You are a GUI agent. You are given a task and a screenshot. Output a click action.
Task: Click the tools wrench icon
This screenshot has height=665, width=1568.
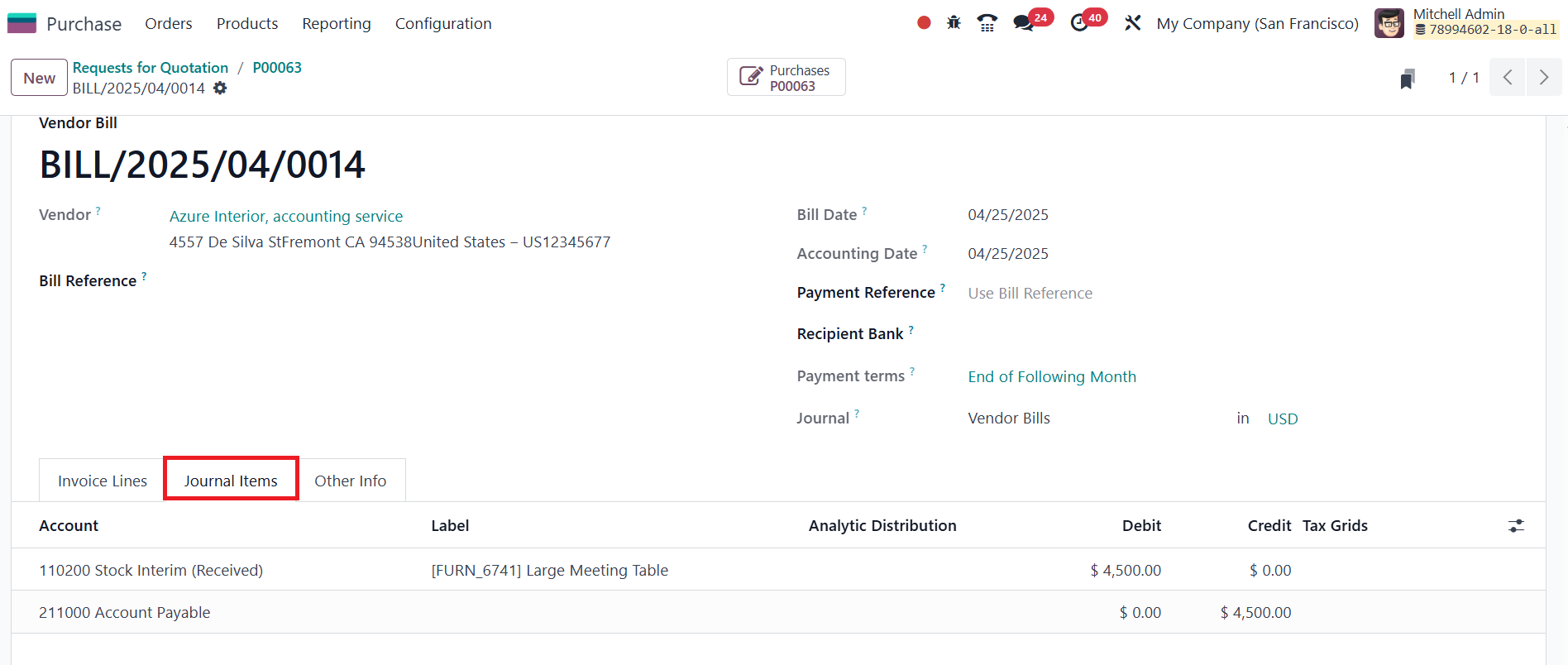tap(1132, 23)
